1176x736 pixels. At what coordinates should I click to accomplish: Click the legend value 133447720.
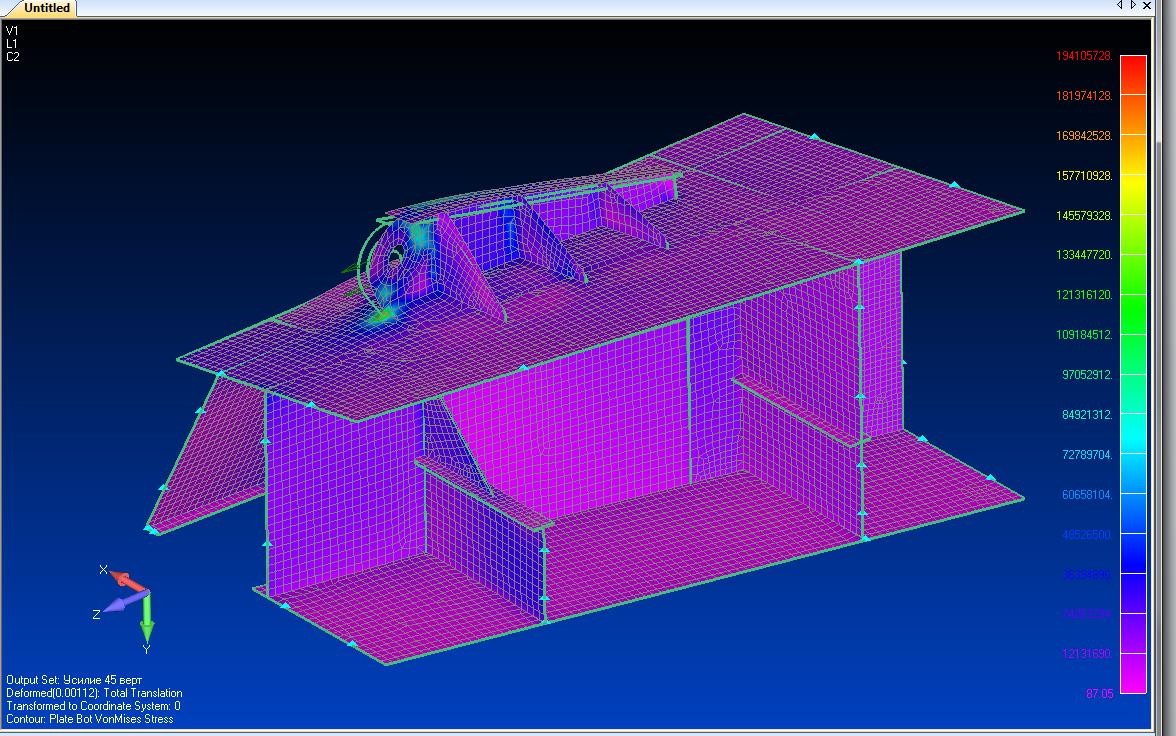pyautogui.click(x=1084, y=255)
